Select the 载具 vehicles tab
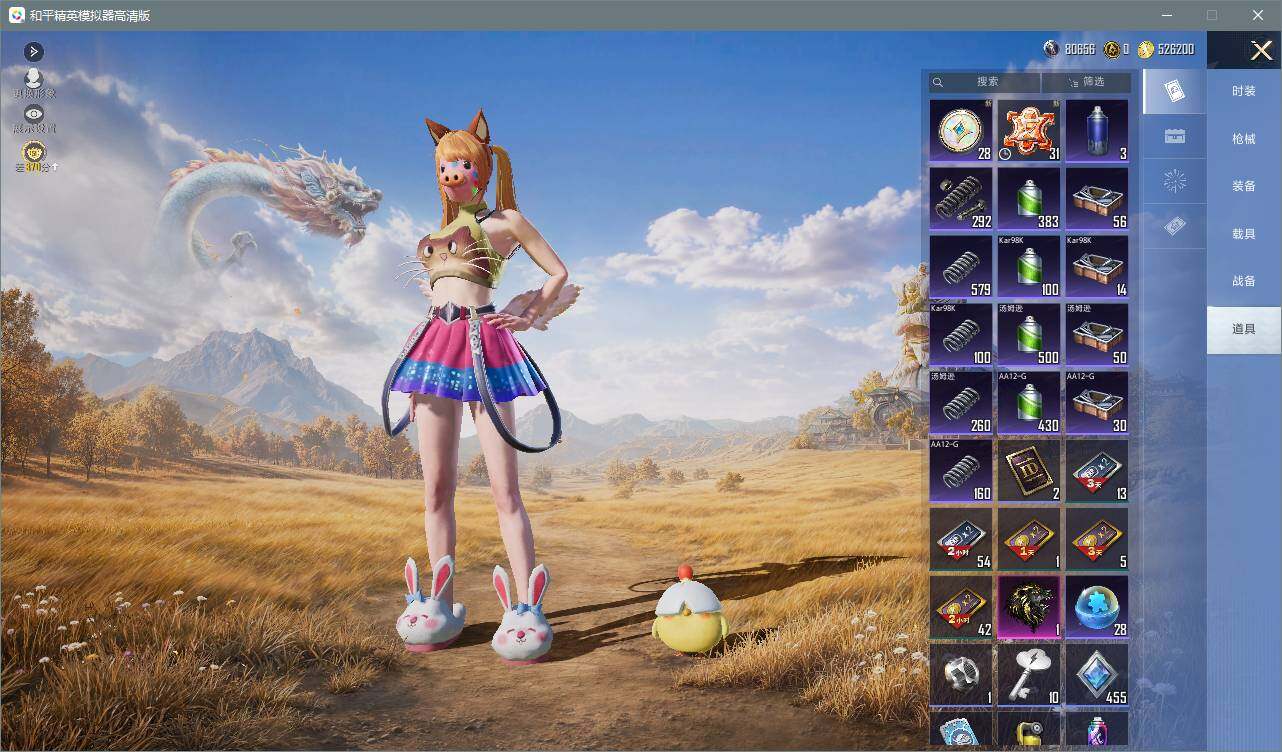 pyautogui.click(x=1243, y=234)
